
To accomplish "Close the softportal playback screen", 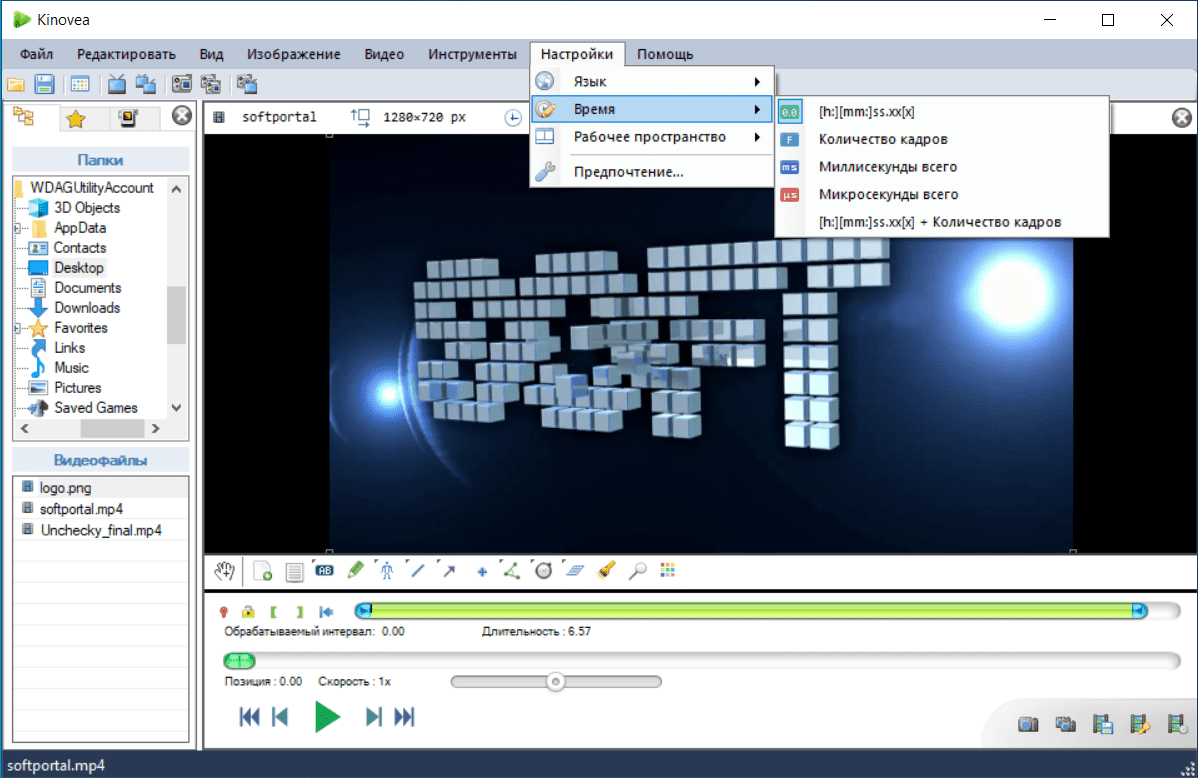I will [x=1181, y=117].
